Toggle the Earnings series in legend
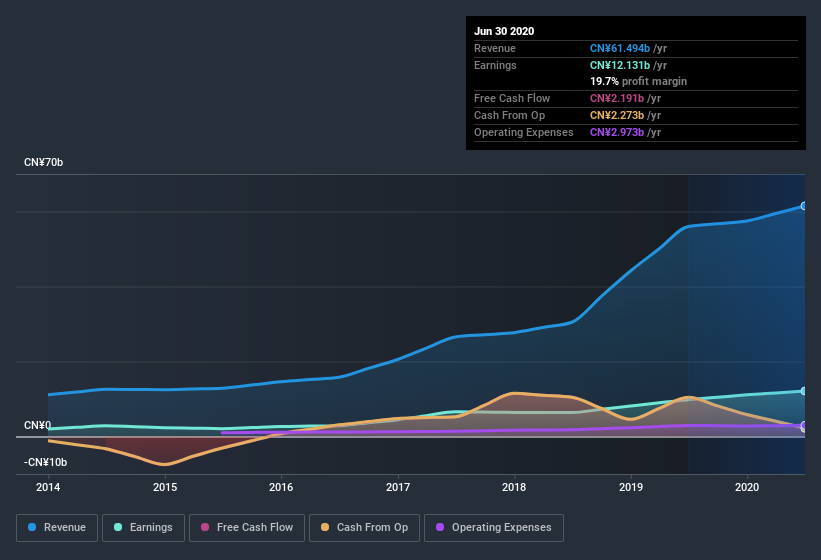This screenshot has height=560, width=821. pos(143,527)
